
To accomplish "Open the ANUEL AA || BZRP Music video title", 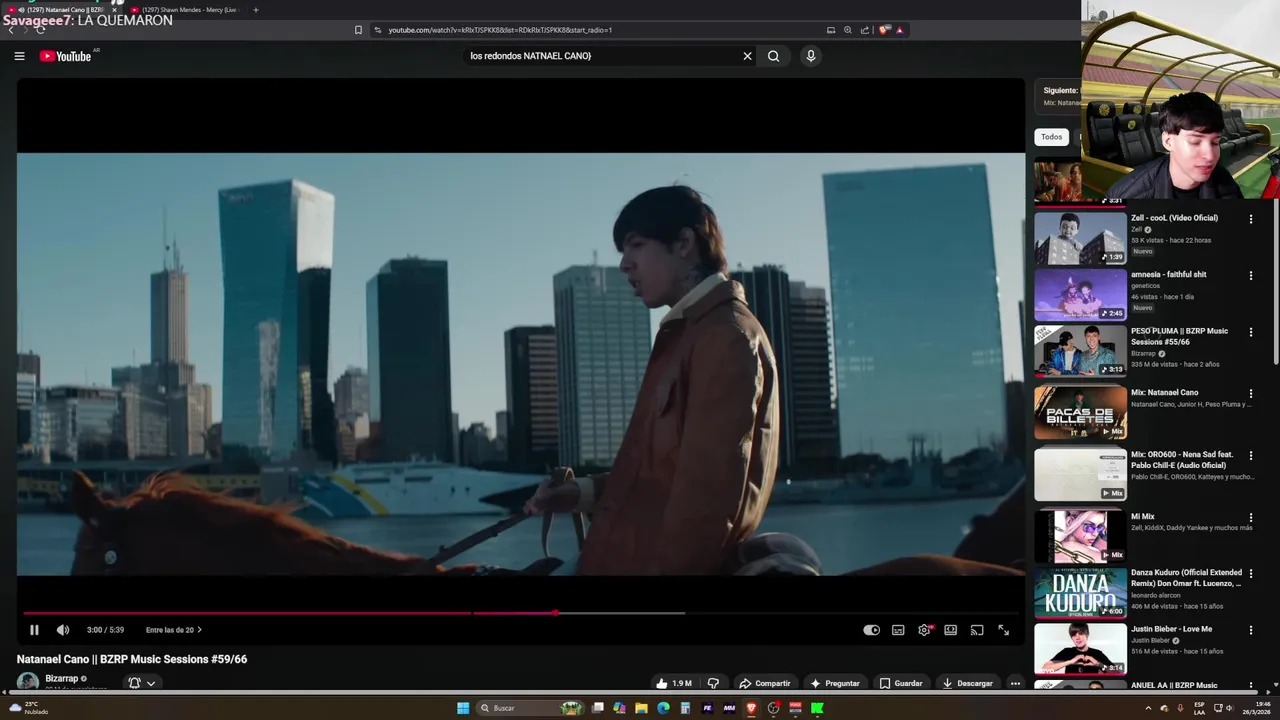I will click(1174, 685).
